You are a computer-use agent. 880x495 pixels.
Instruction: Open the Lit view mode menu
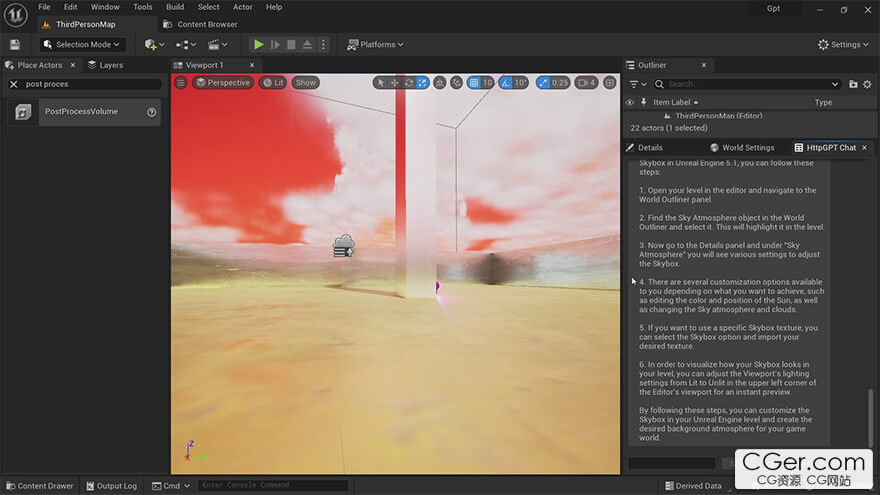pos(273,82)
